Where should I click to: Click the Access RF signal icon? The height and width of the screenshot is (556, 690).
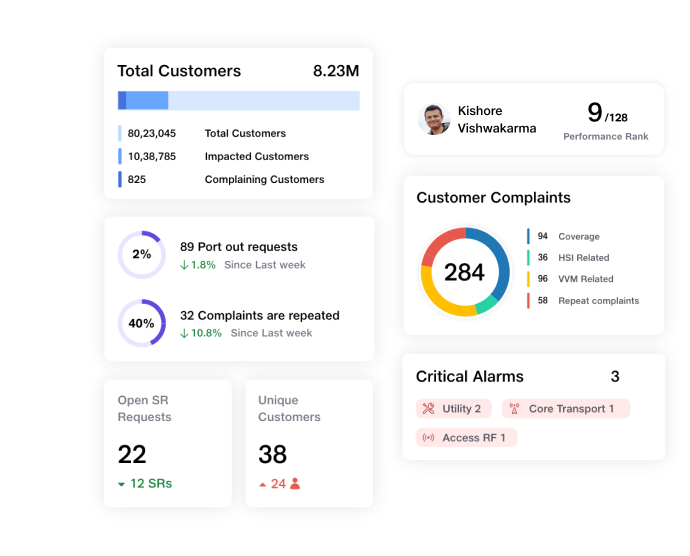429,438
